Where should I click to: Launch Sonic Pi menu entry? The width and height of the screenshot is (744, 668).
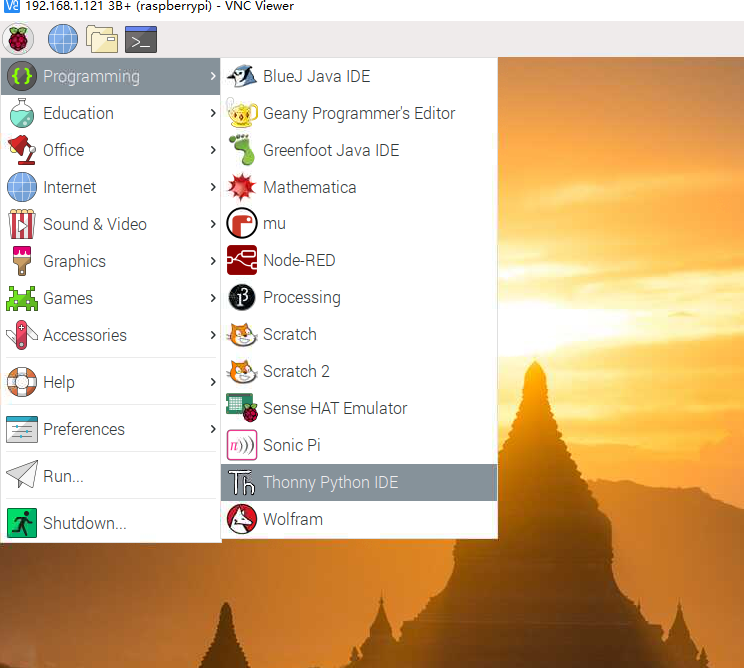(359, 445)
